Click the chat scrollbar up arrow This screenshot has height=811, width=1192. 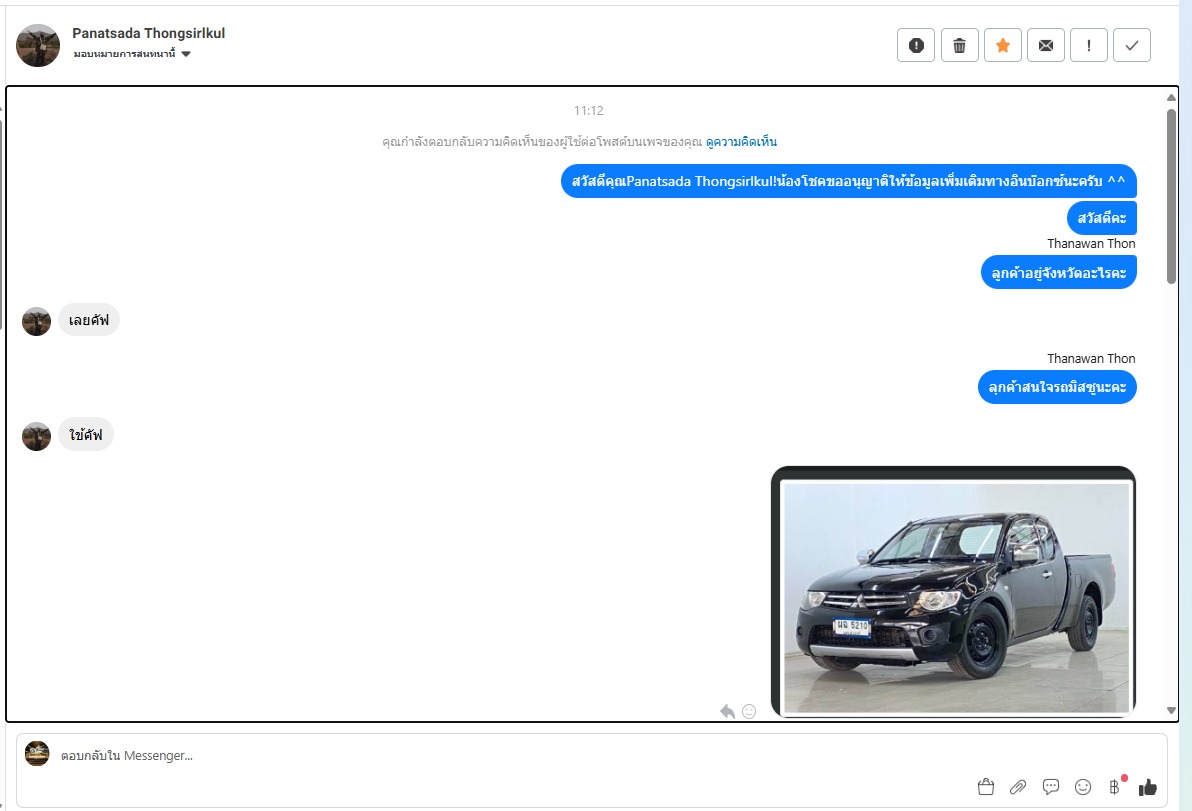click(1171, 97)
